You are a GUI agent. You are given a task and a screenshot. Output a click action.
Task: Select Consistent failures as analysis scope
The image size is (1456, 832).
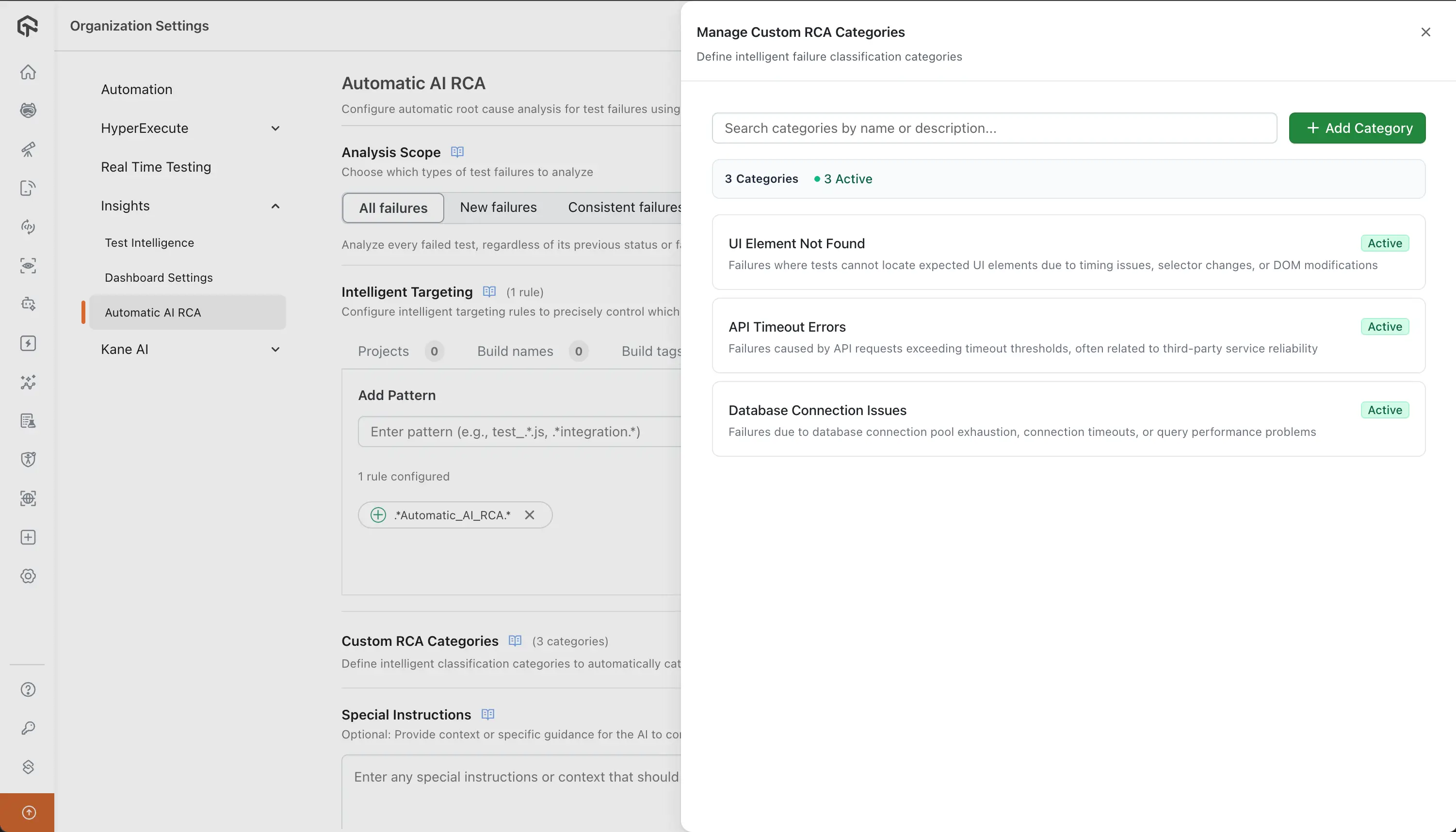[625, 208]
